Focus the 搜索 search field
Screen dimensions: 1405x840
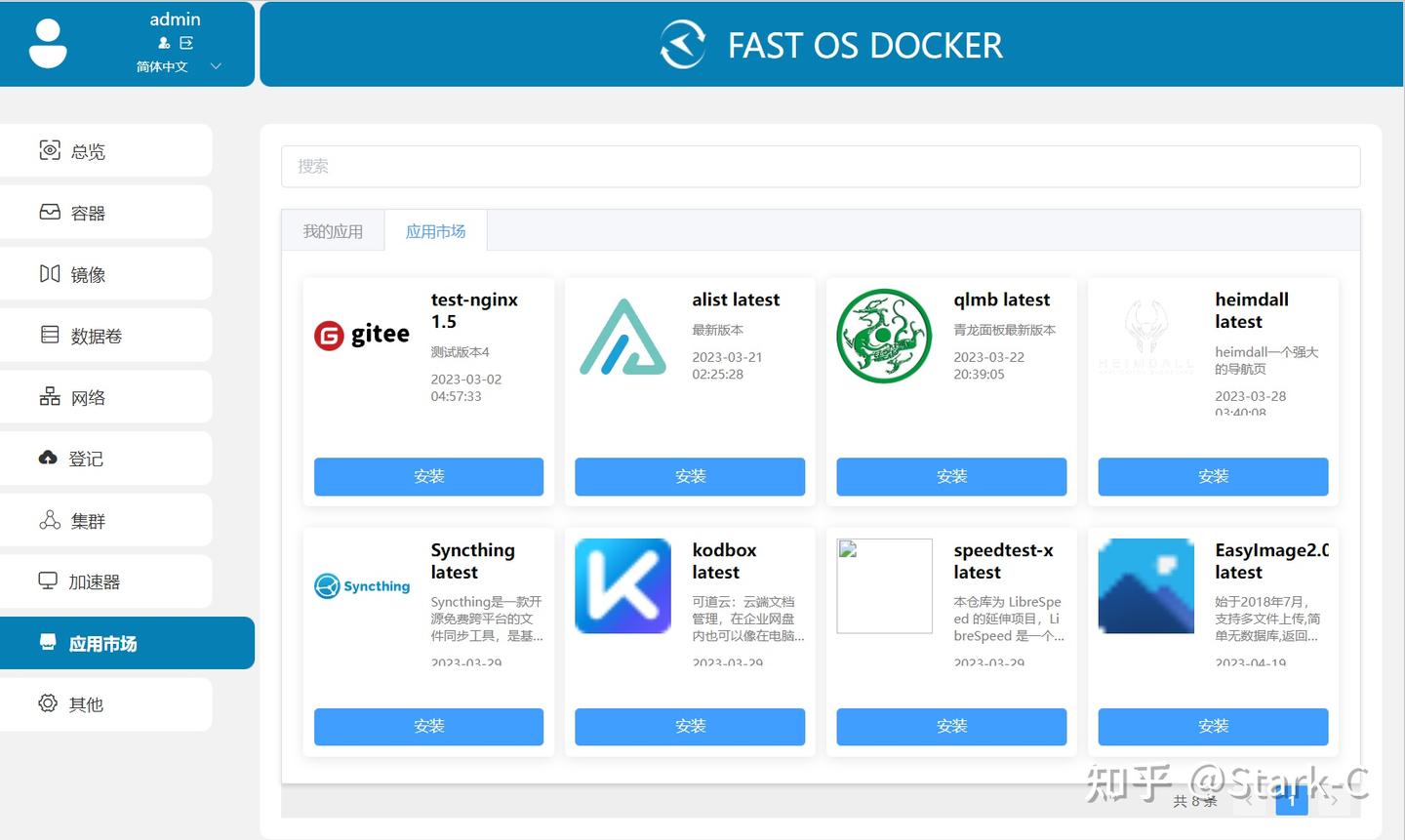(x=821, y=166)
